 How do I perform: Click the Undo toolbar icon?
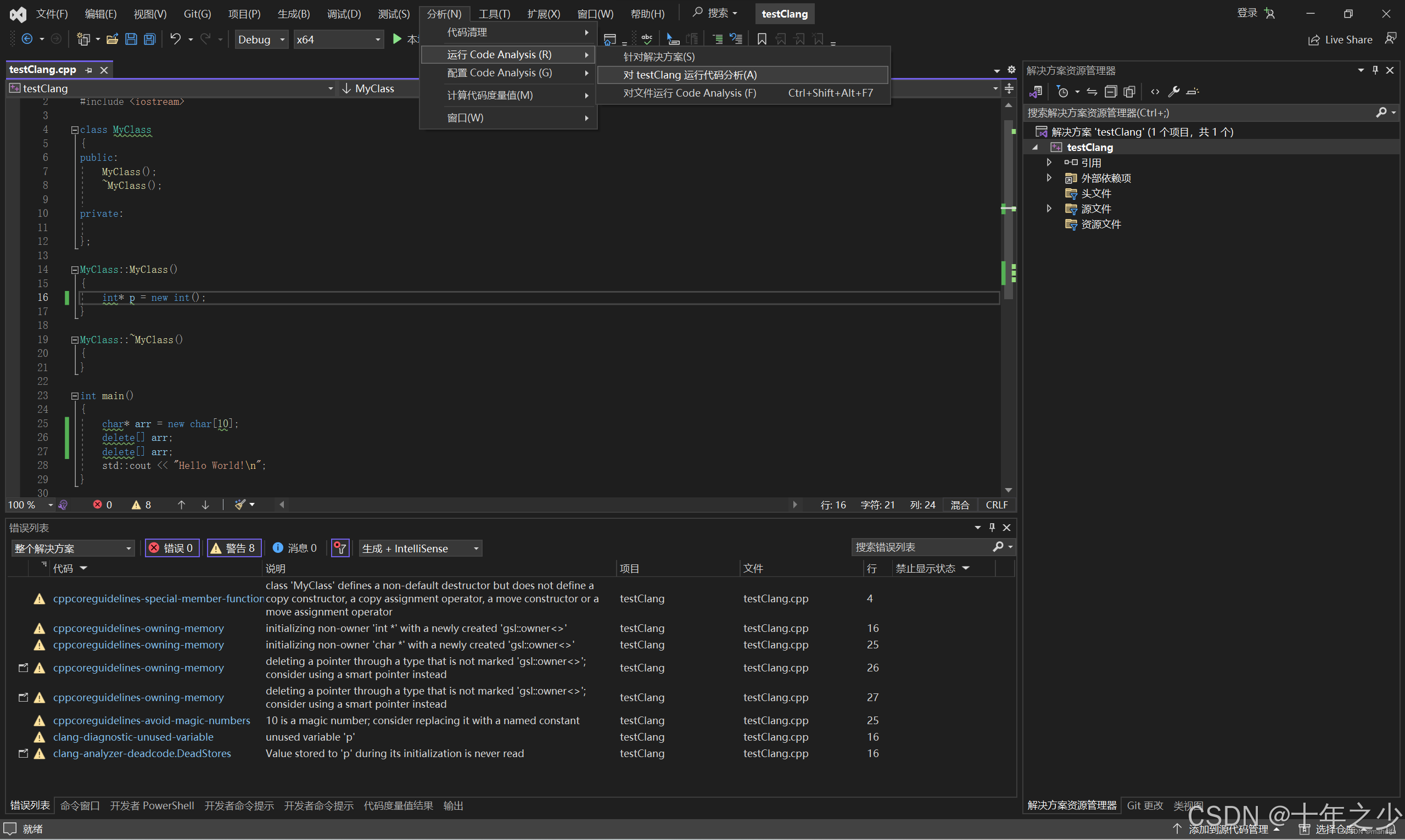(x=176, y=39)
